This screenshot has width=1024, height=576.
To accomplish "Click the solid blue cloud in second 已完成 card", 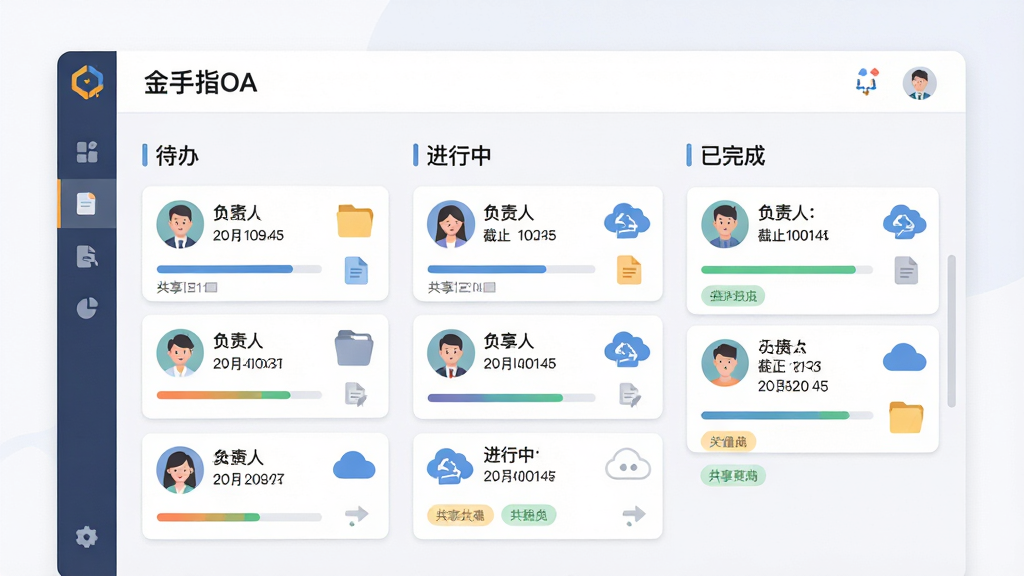I will [x=904, y=358].
